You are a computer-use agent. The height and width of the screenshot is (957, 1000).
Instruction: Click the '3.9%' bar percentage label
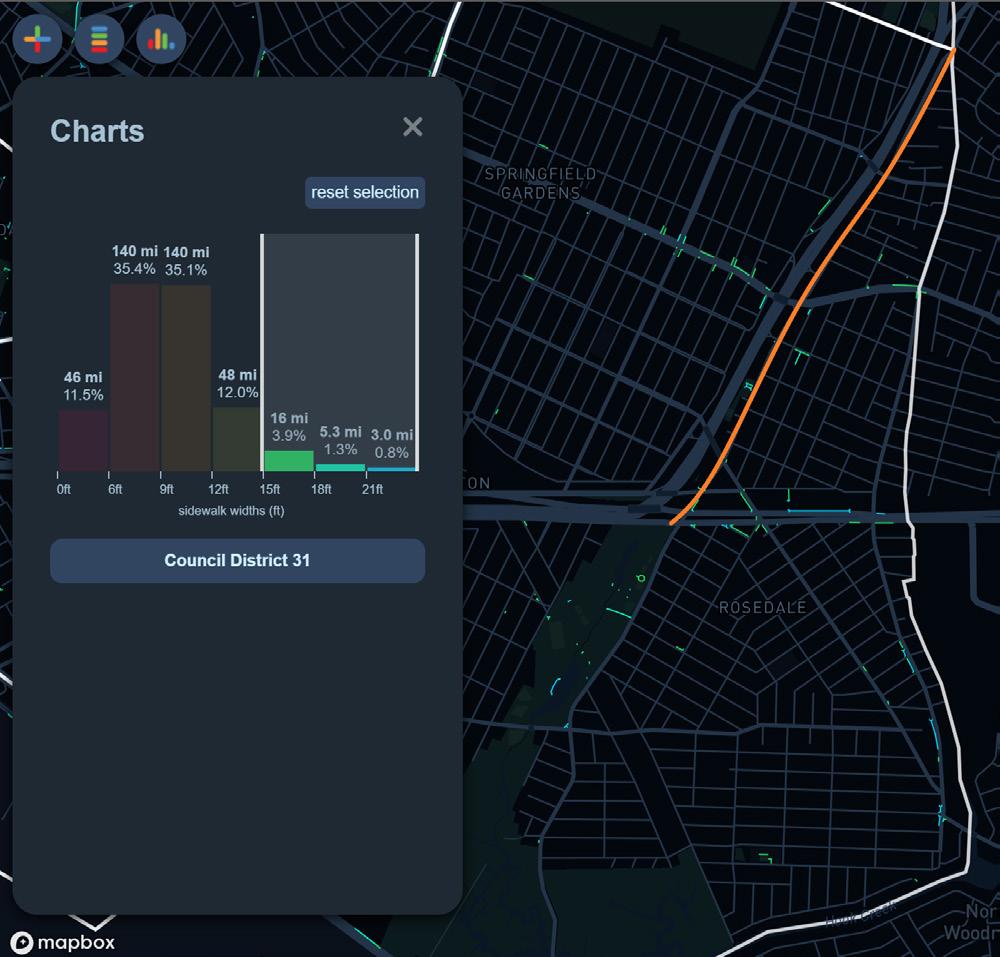(289, 435)
